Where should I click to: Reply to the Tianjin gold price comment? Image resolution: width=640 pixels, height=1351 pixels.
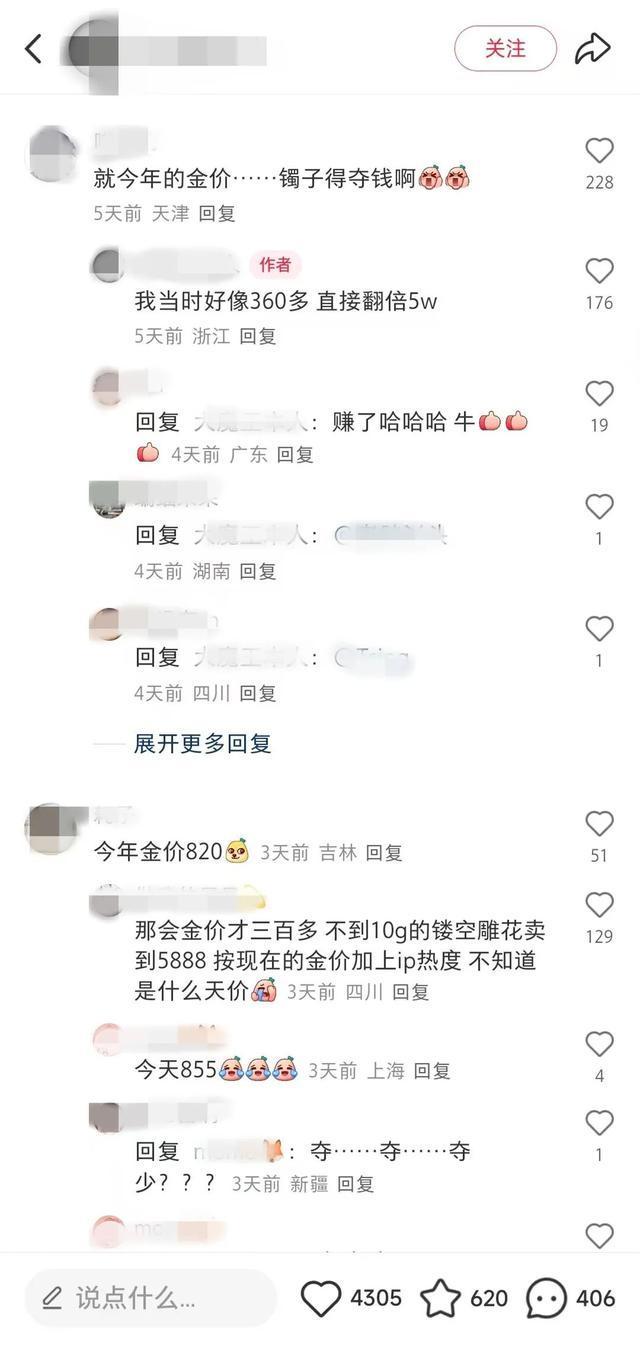[216, 213]
